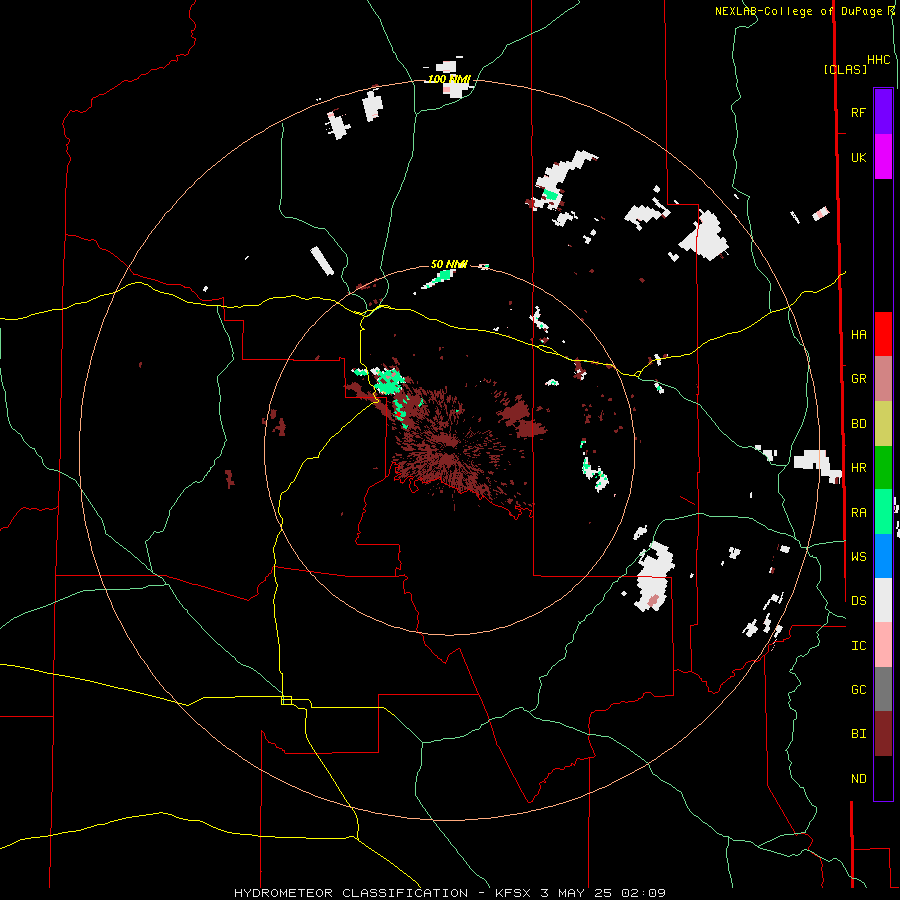This screenshot has height=900, width=900.
Task: Click the bright green RA legend swatch
Action: tap(883, 512)
